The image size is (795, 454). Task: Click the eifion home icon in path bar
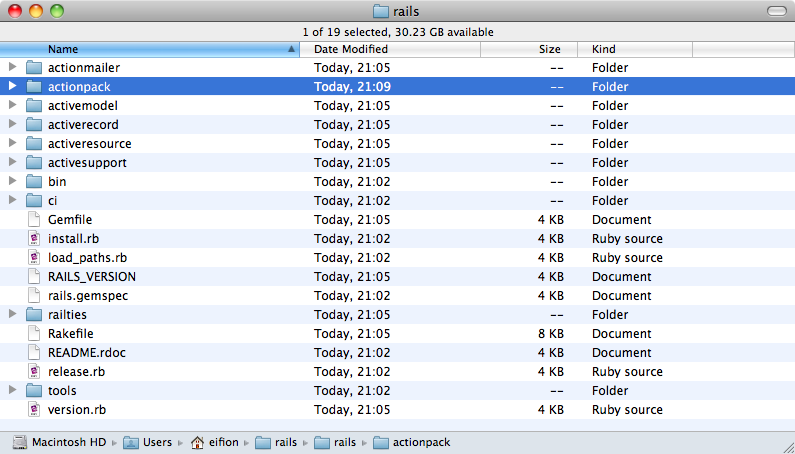[197, 442]
